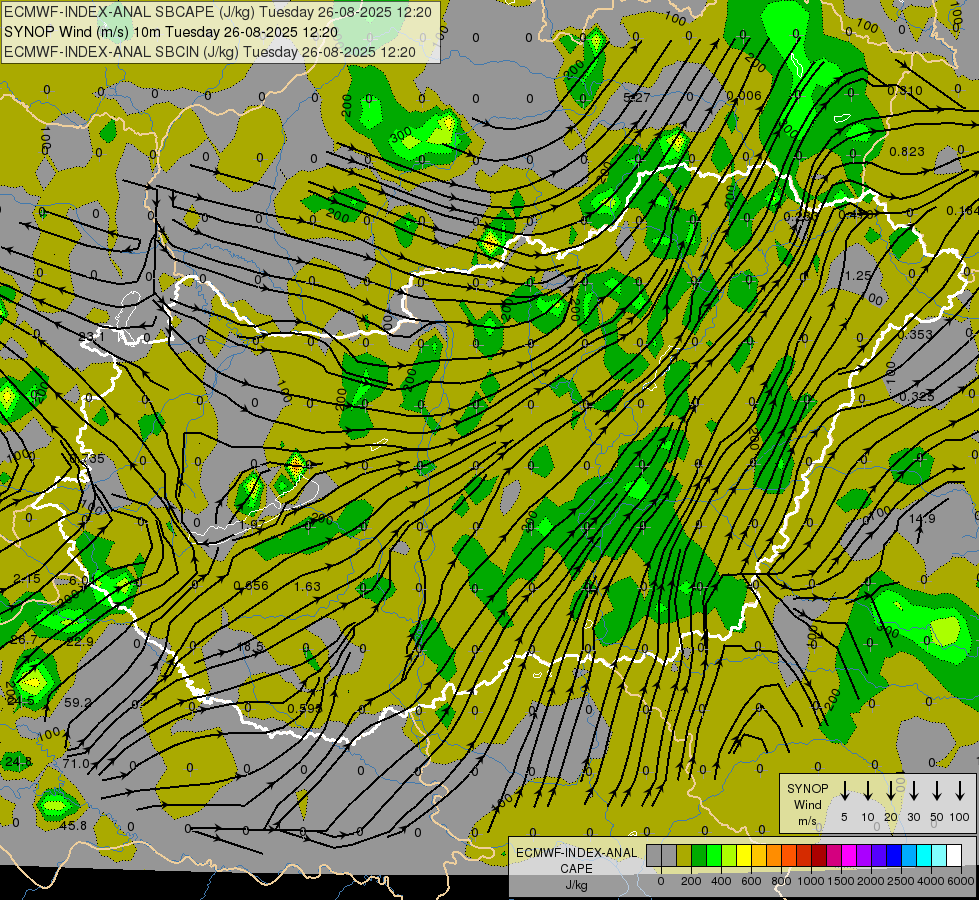Select the olive swatch in the CAPE scale
The height and width of the screenshot is (900, 979).
tap(684, 856)
